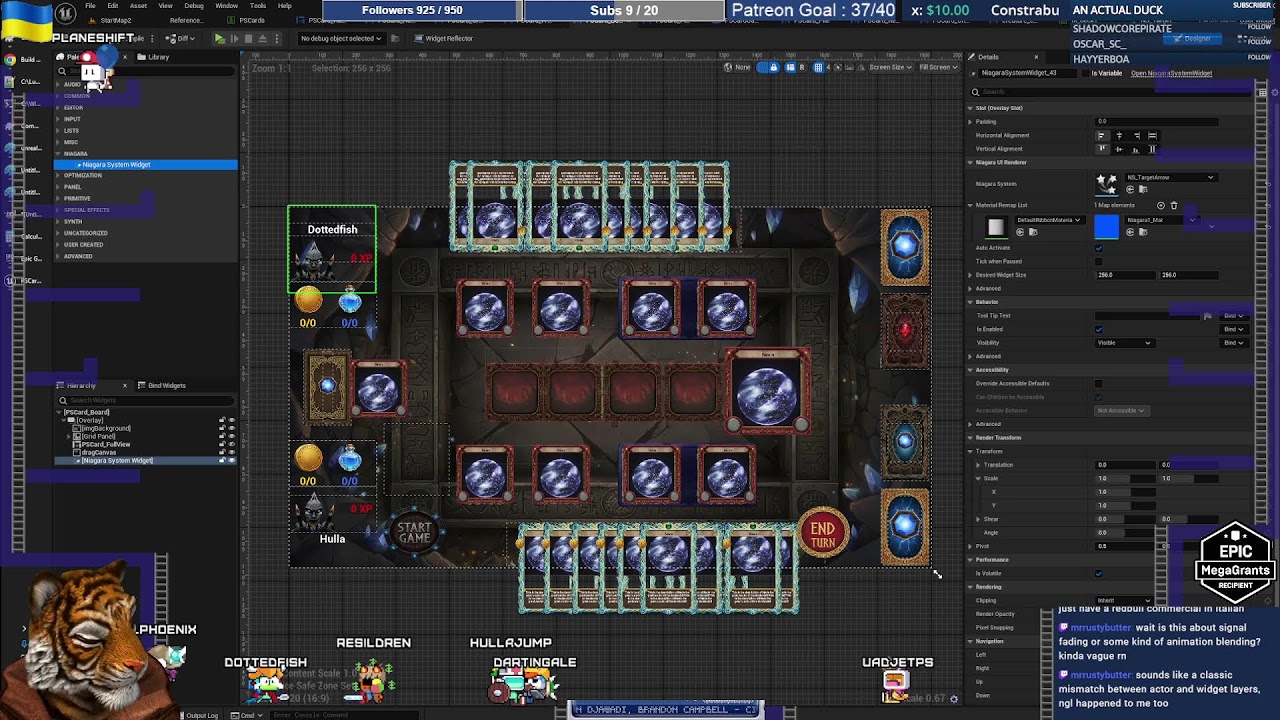Open the File menu

pyautogui.click(x=90, y=6)
